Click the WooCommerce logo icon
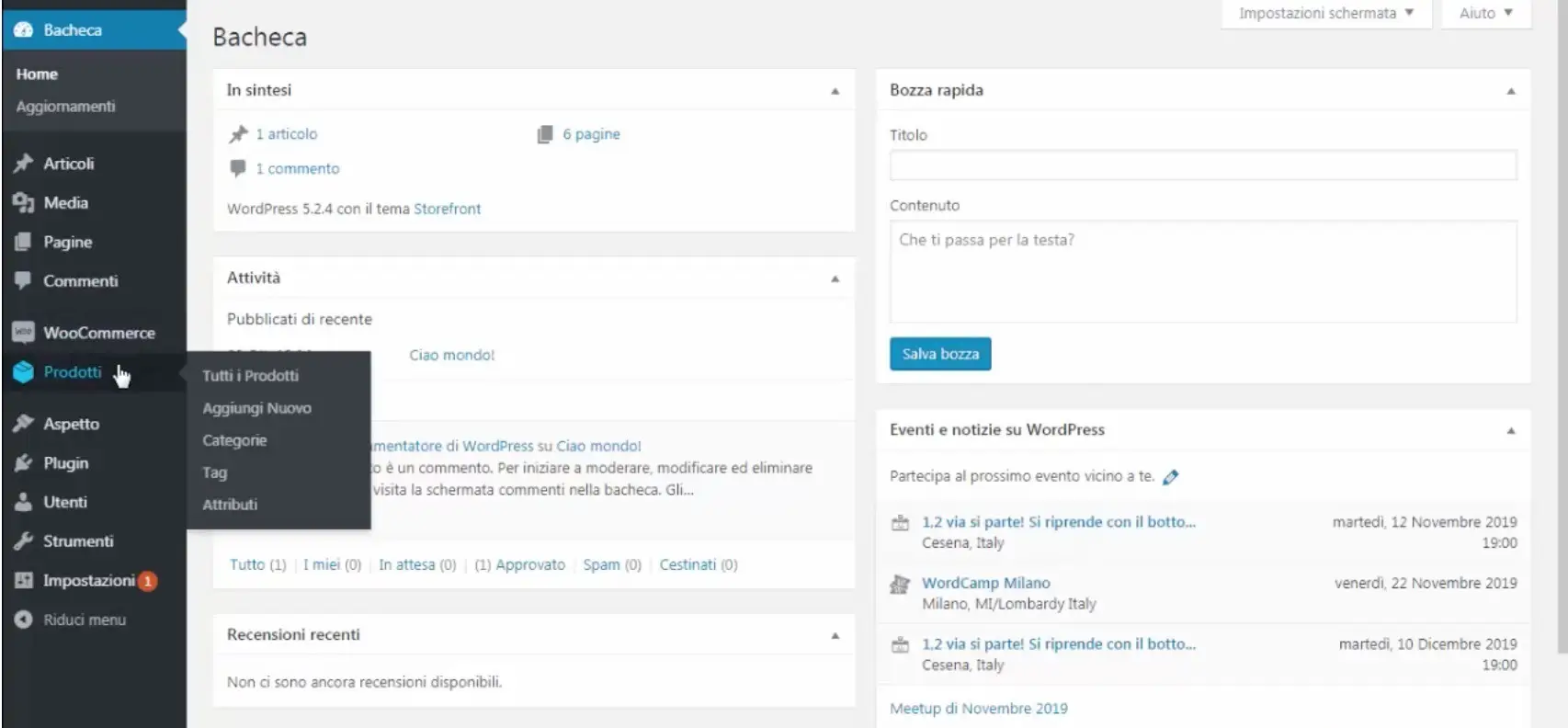 (23, 333)
